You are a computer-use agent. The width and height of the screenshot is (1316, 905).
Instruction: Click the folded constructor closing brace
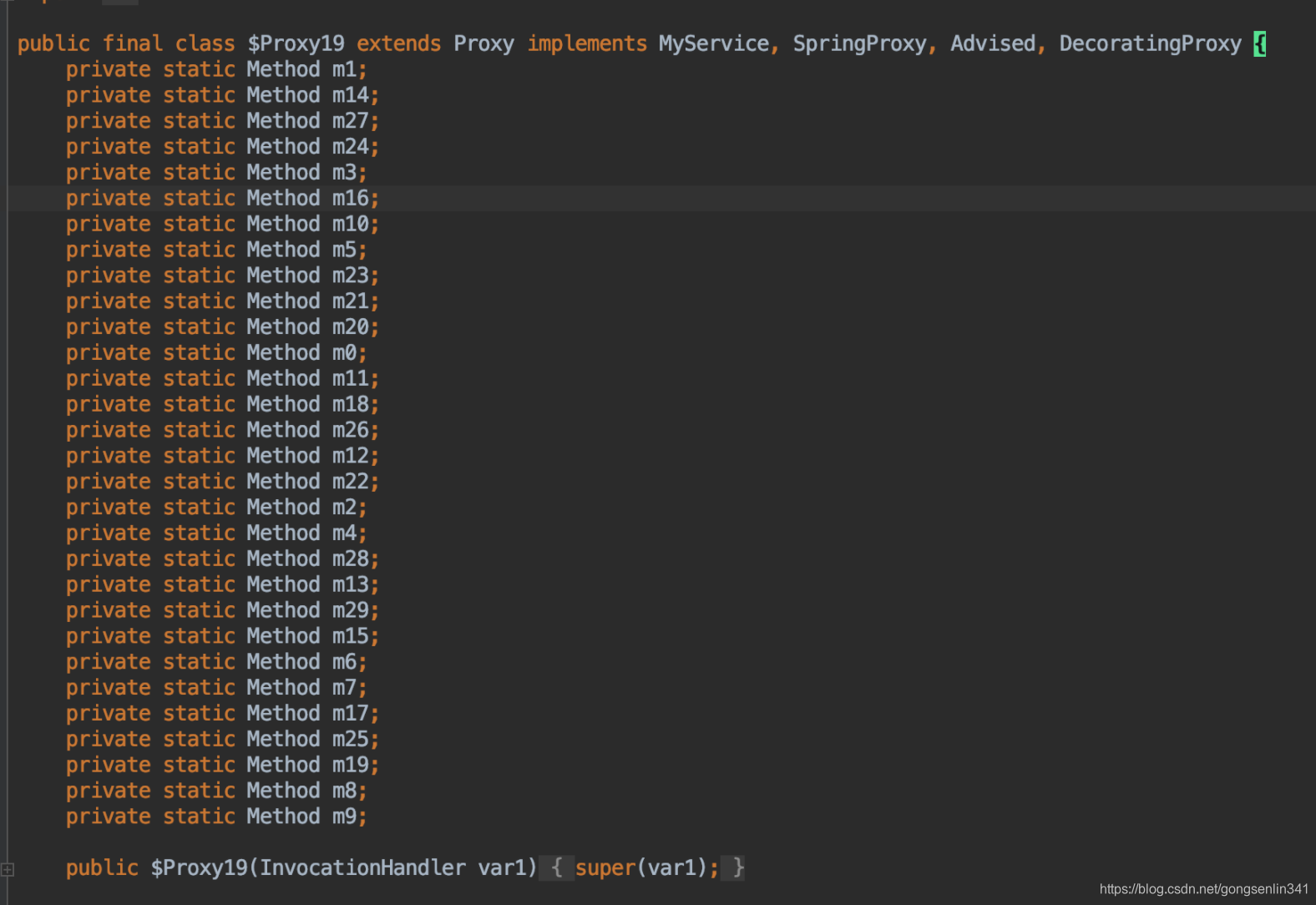click(738, 868)
